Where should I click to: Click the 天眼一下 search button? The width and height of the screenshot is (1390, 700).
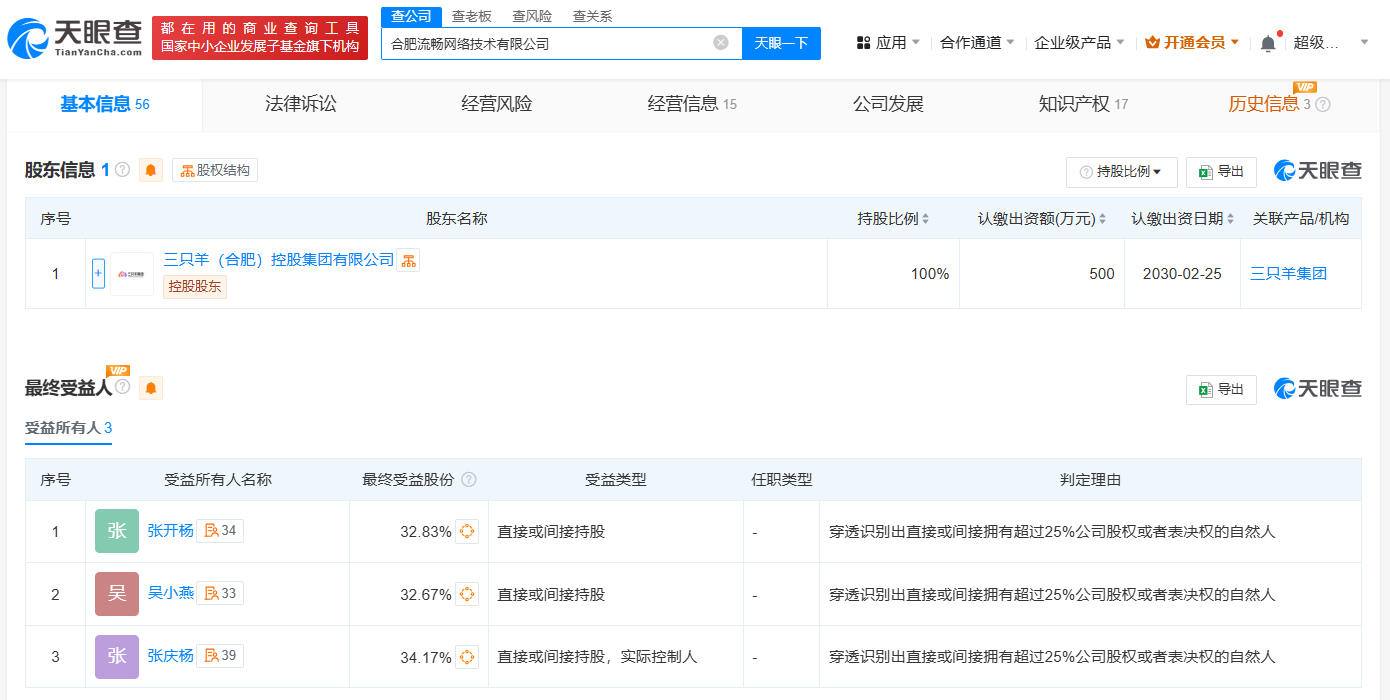[x=781, y=43]
